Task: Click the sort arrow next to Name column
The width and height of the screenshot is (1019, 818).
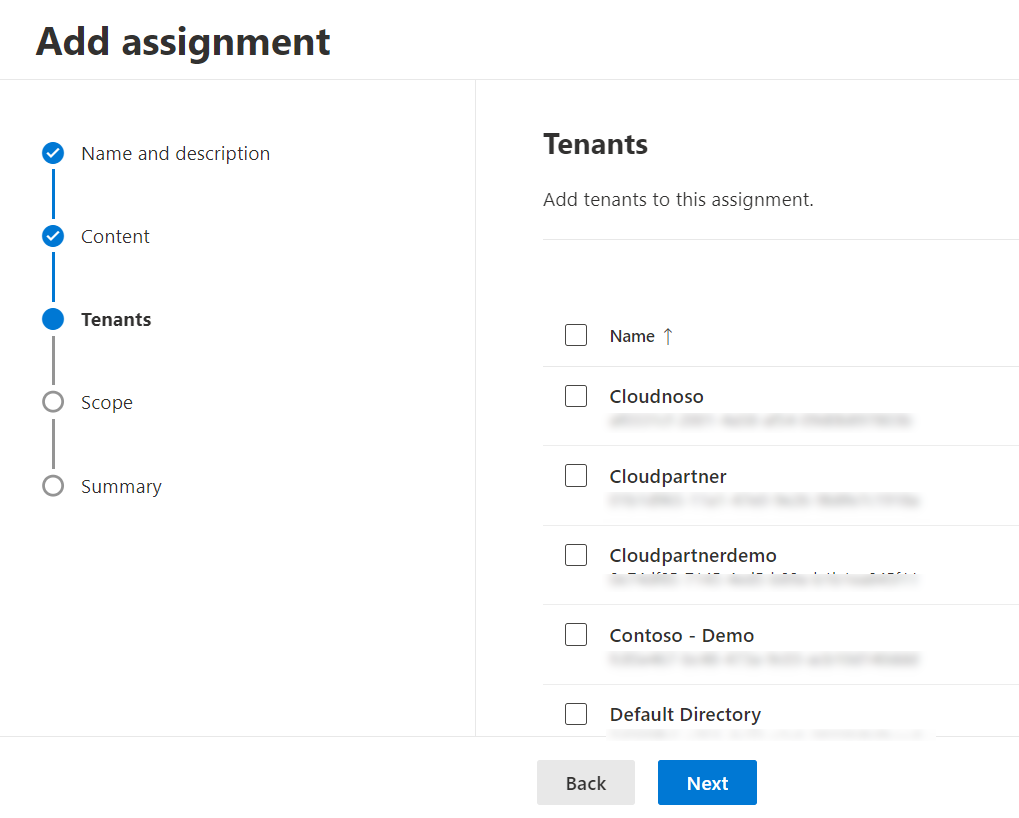Action: (667, 336)
